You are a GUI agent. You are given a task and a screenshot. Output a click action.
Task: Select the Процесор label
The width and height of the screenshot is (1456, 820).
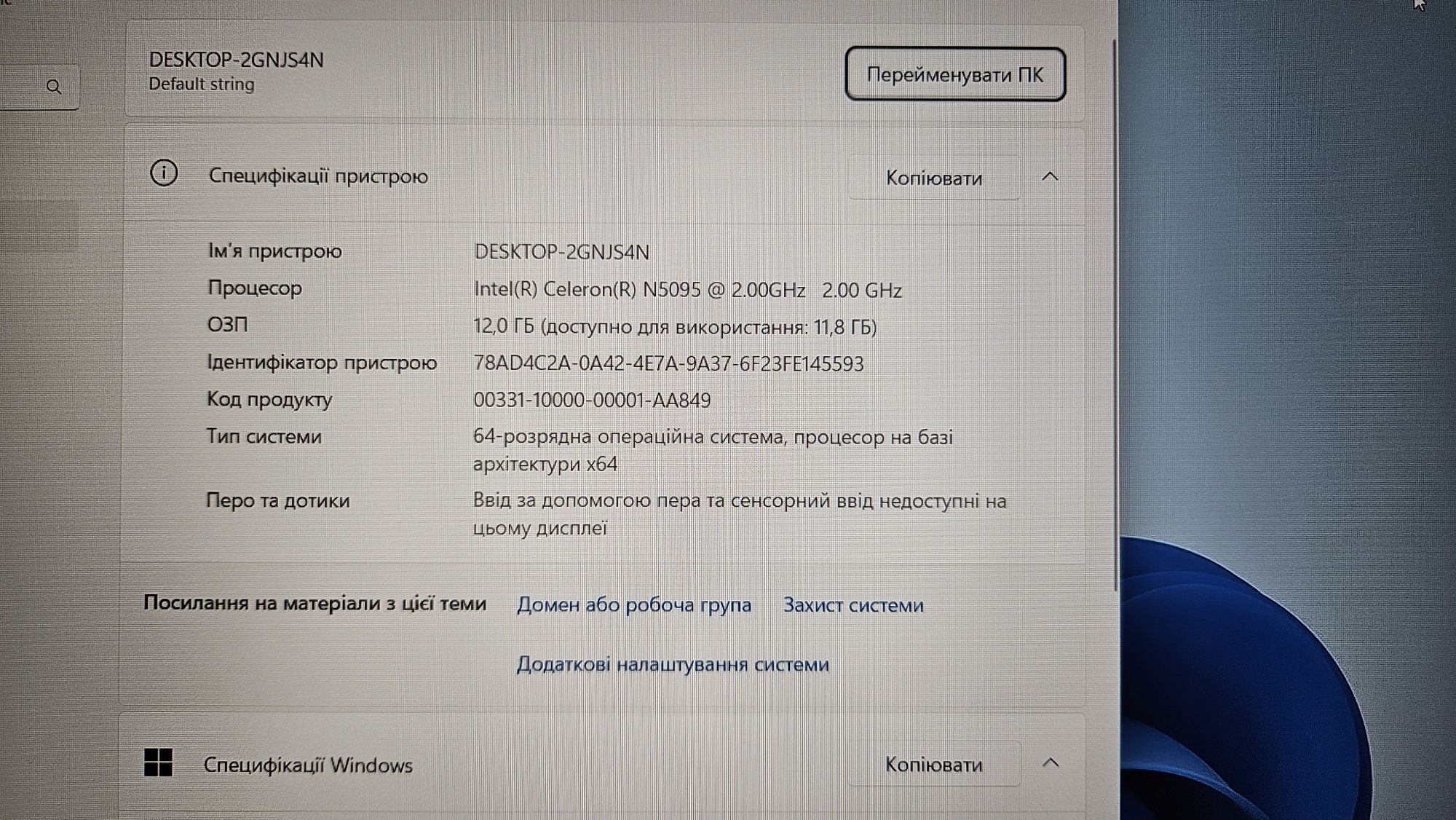tap(255, 288)
